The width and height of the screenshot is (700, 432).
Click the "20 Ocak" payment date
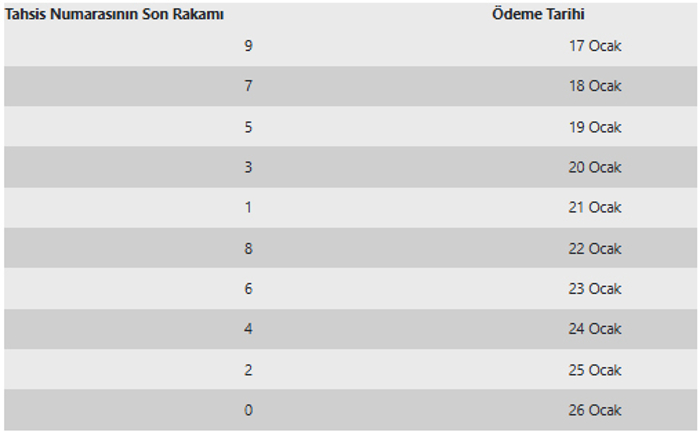click(x=595, y=167)
